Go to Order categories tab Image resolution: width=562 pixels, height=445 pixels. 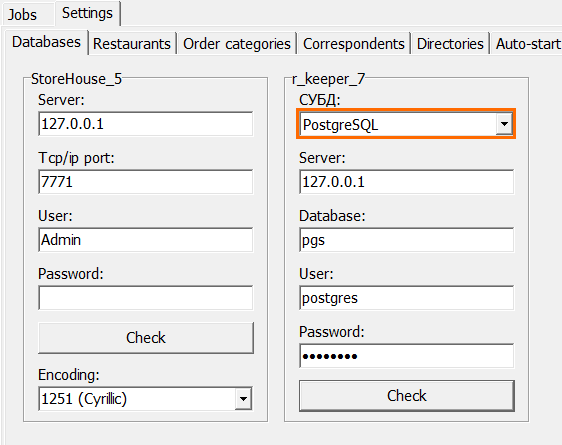[237, 44]
